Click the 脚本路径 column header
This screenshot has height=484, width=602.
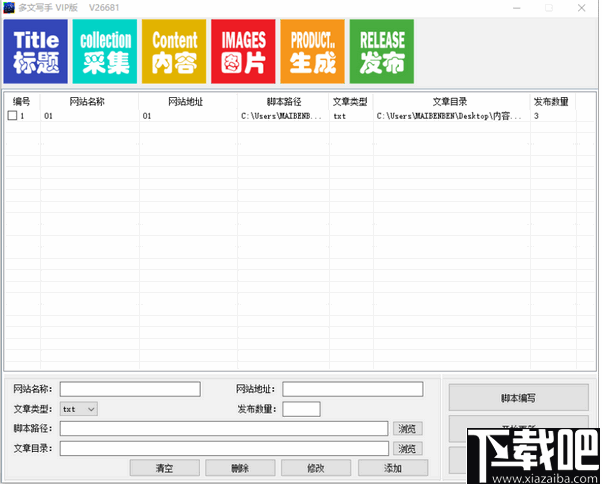click(284, 102)
